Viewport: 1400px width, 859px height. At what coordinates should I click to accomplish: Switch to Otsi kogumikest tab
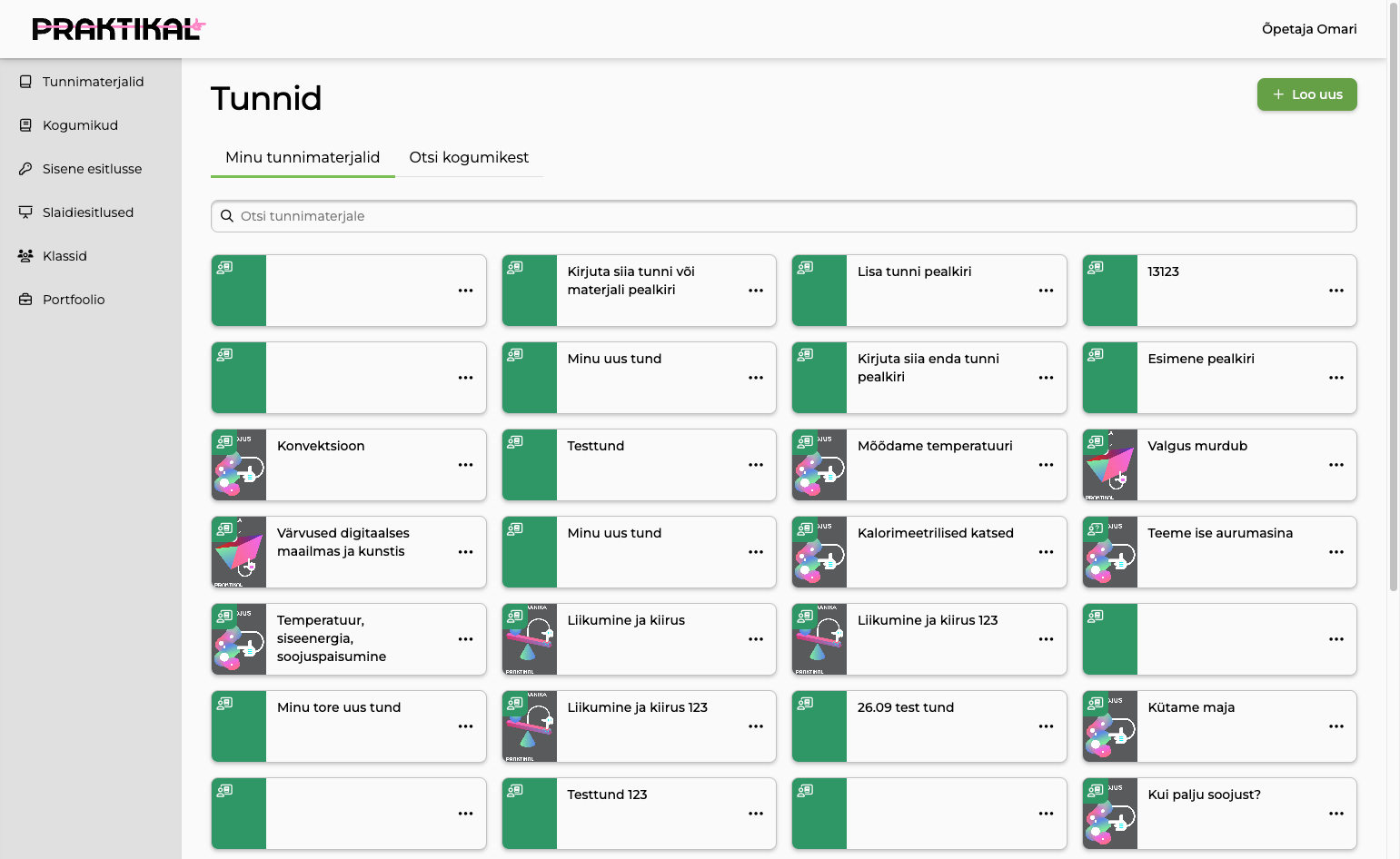tap(469, 158)
